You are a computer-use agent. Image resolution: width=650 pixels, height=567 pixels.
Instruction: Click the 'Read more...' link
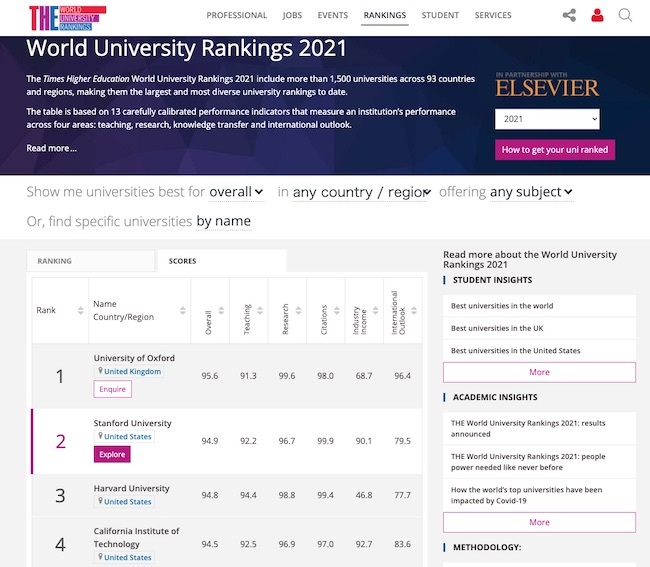tap(51, 148)
